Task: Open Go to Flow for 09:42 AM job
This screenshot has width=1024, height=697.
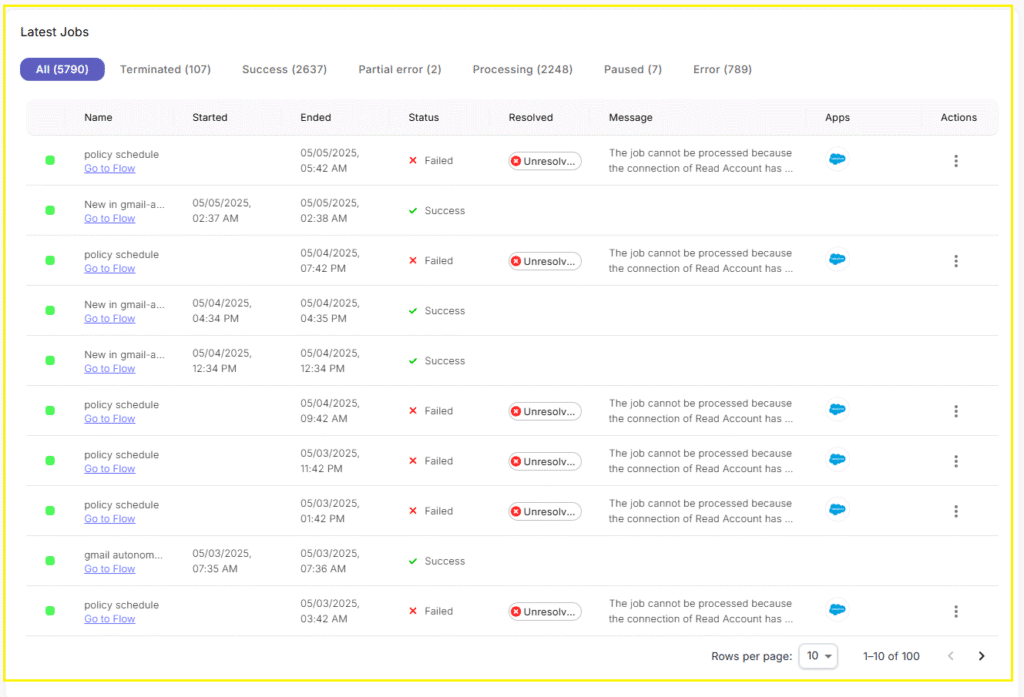Action: click(x=110, y=419)
